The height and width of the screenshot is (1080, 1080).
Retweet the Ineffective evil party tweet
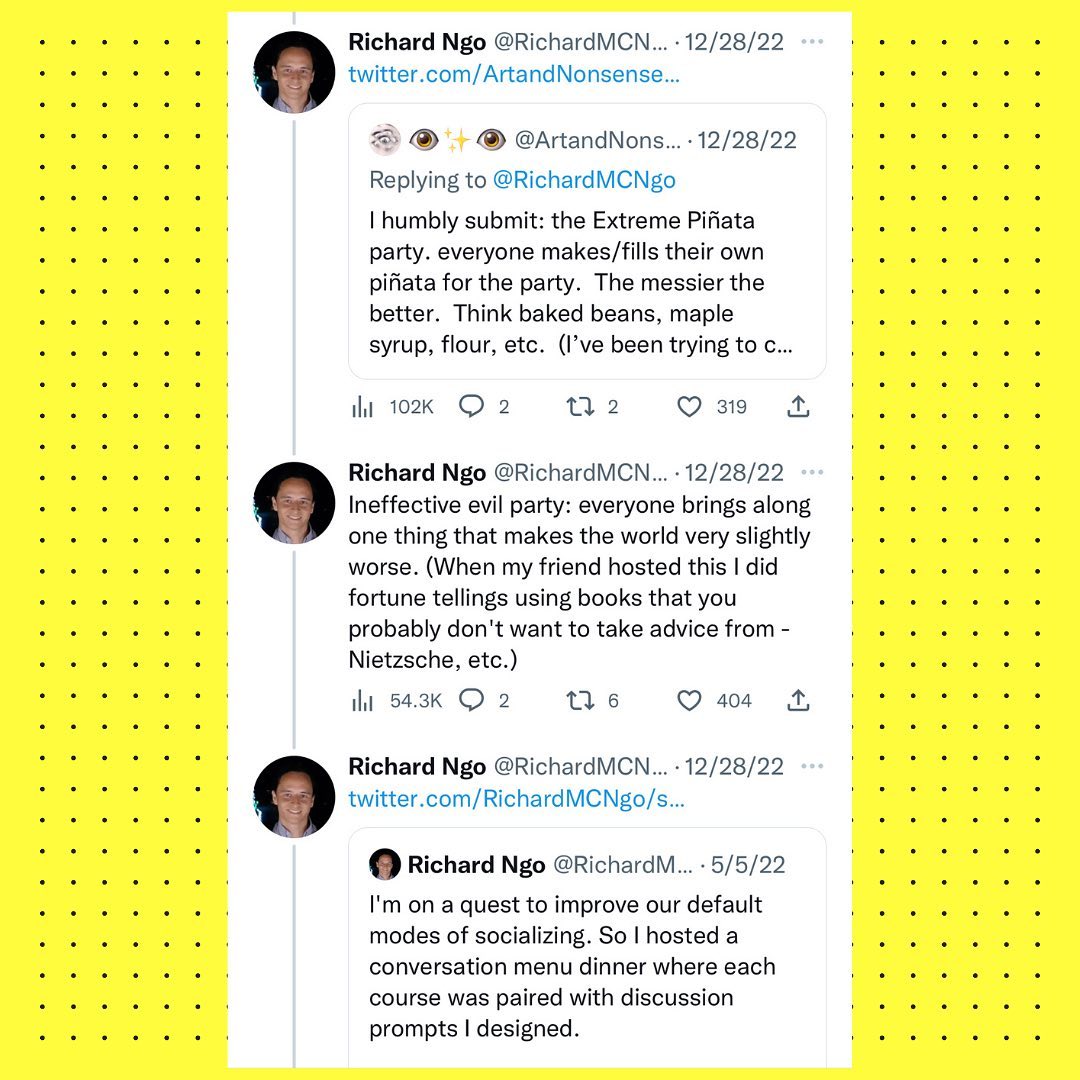tap(580, 701)
